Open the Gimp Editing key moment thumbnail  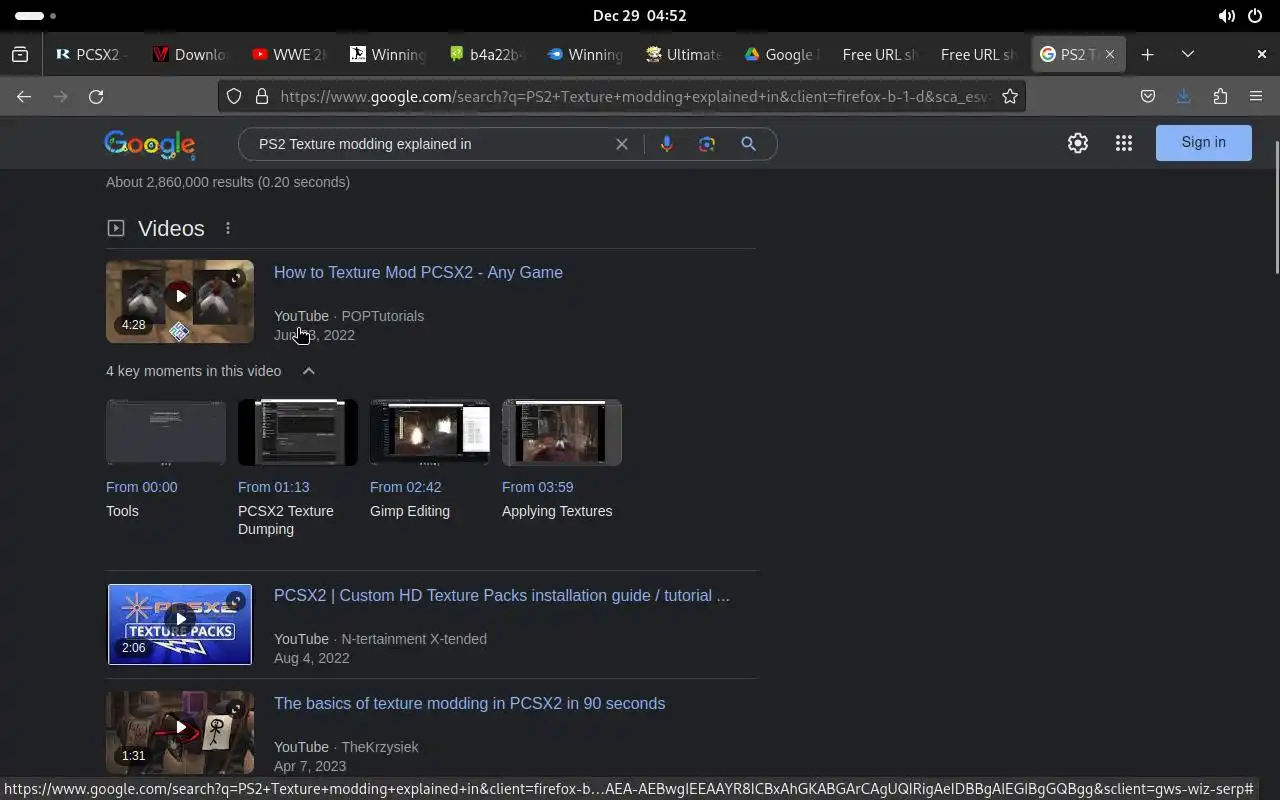tap(430, 432)
